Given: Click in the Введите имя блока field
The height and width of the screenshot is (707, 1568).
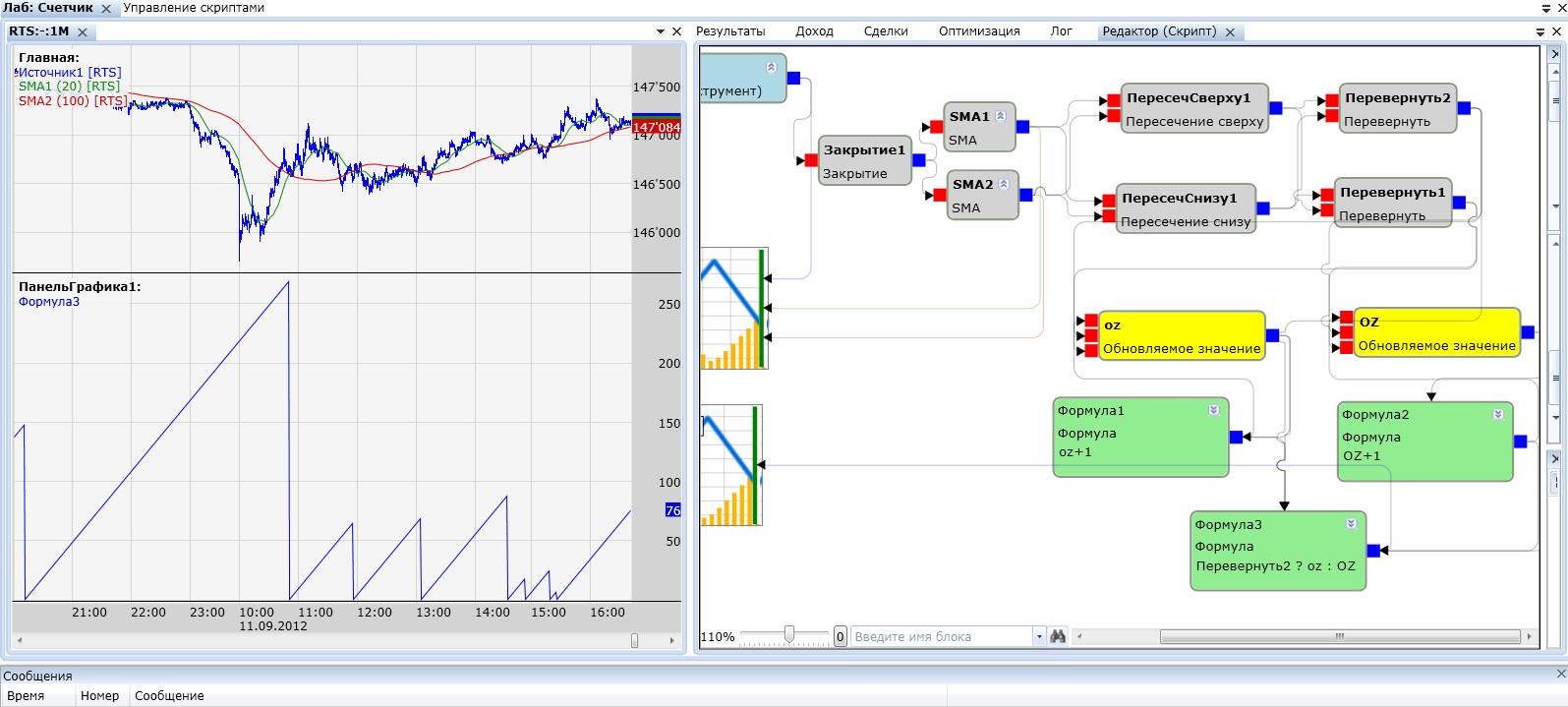Looking at the screenshot, I should (x=941, y=637).
